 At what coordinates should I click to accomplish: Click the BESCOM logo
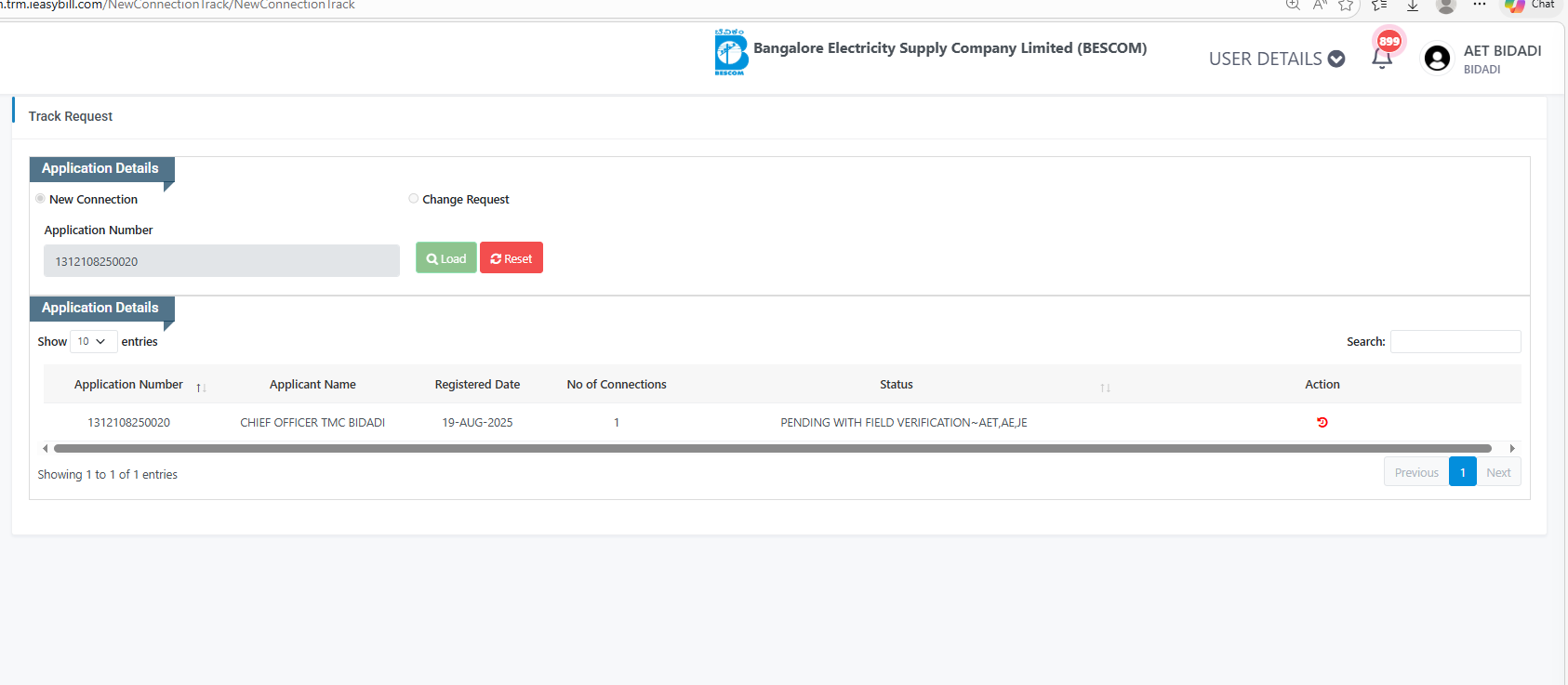pyautogui.click(x=731, y=52)
